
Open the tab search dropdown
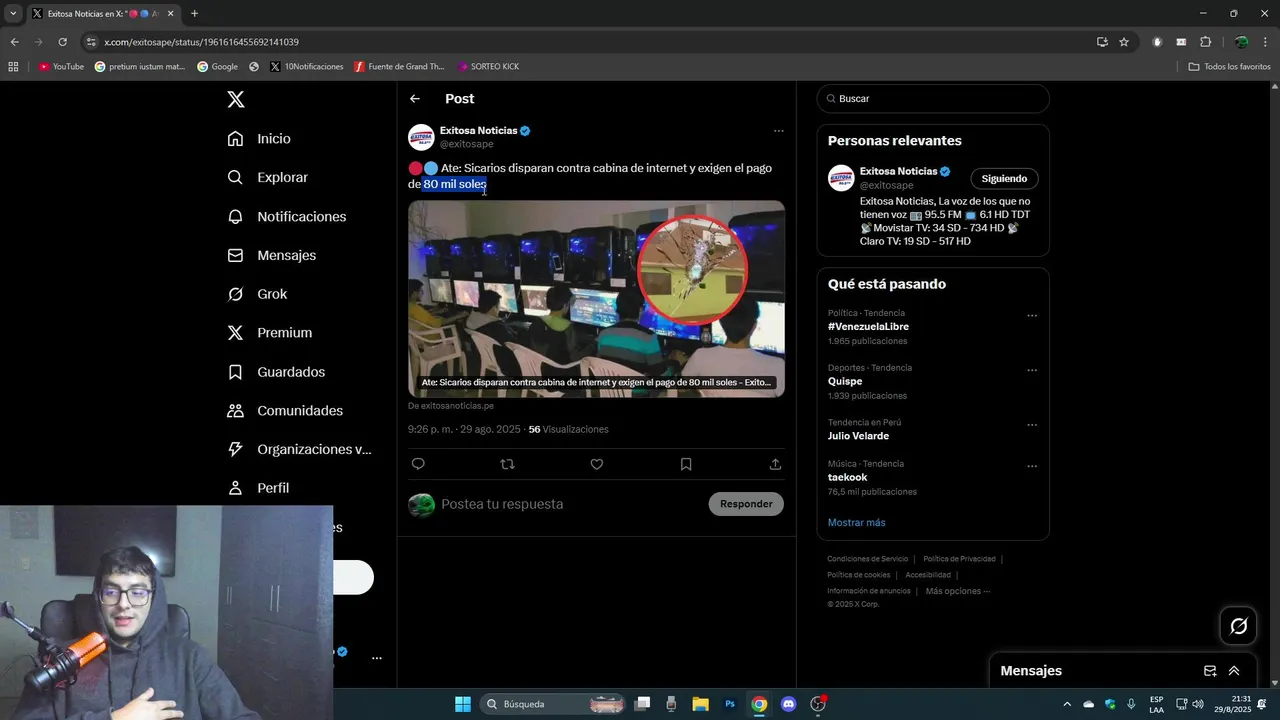pyautogui.click(x=13, y=14)
